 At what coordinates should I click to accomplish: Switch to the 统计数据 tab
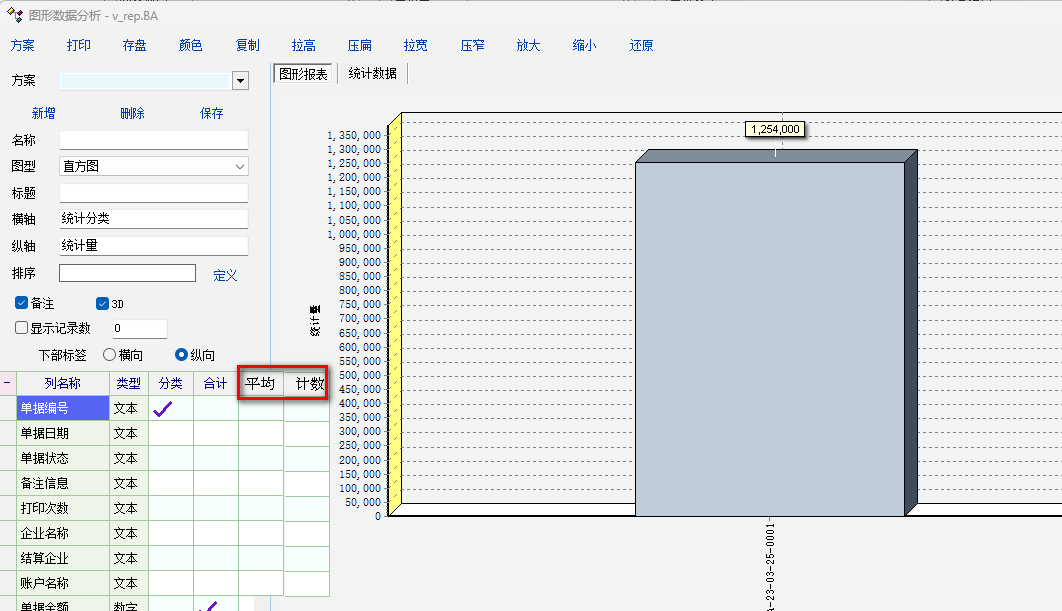(372, 74)
